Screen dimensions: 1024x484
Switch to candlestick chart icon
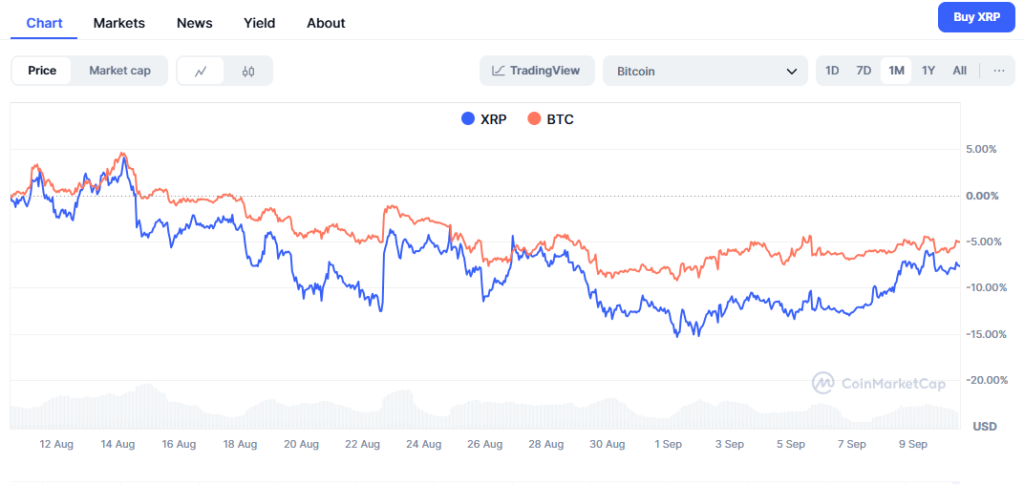coord(248,71)
